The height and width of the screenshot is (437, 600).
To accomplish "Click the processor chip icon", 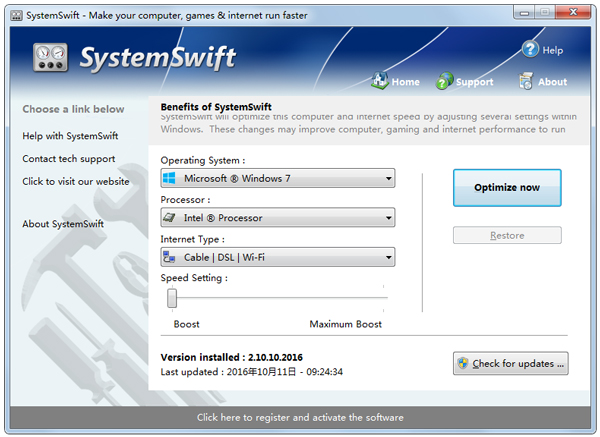I will tap(169, 218).
